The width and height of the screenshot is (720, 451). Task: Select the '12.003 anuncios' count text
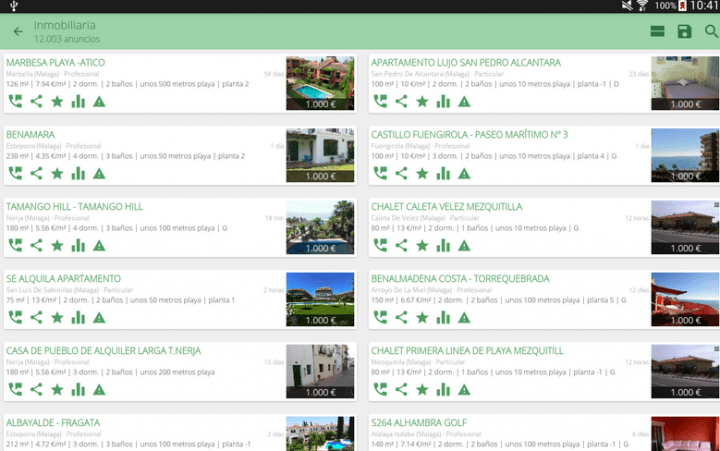pos(67,39)
